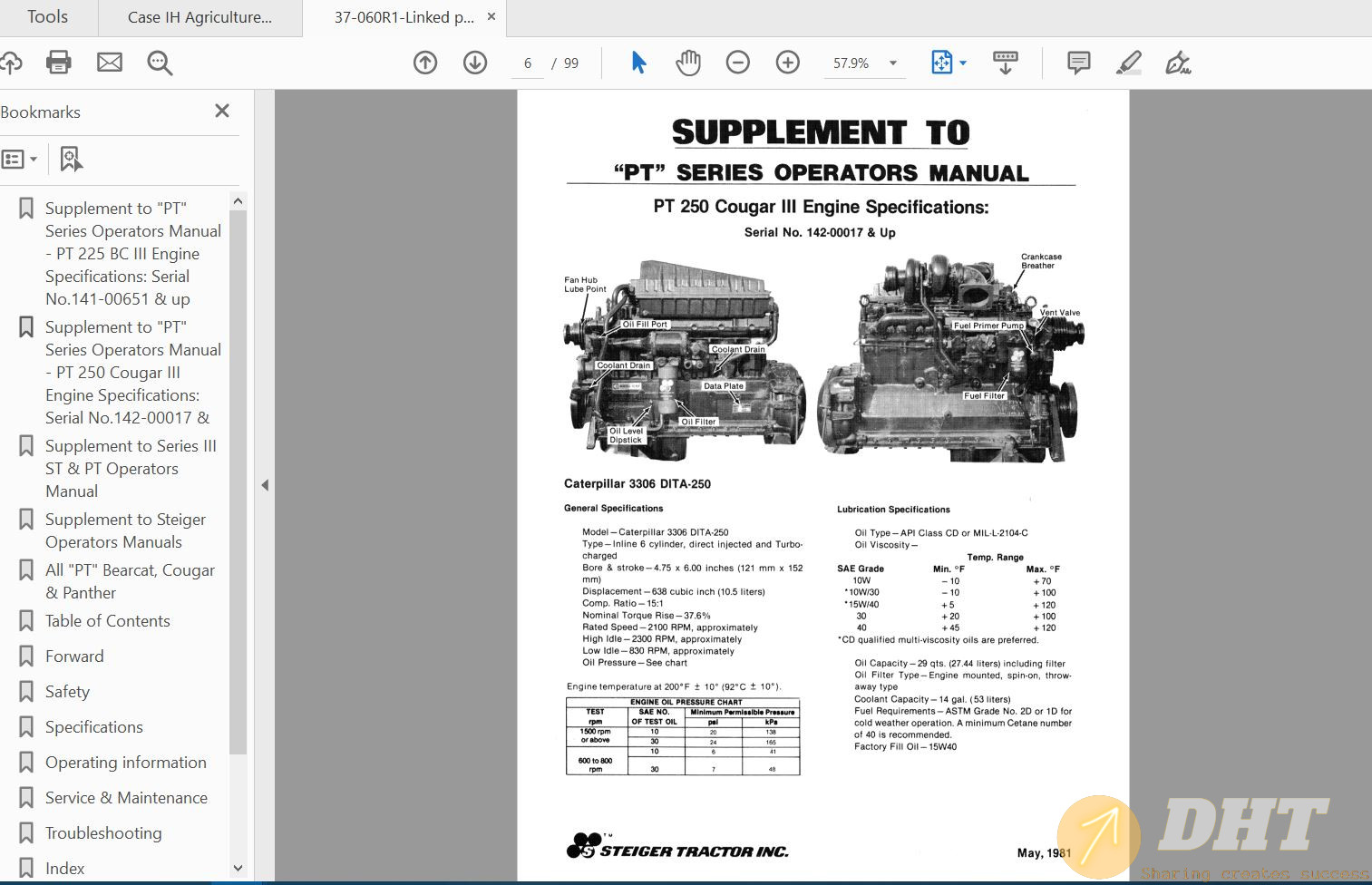Image resolution: width=1372 pixels, height=885 pixels.
Task: Click the Bookmarks panel title
Action: point(41,112)
